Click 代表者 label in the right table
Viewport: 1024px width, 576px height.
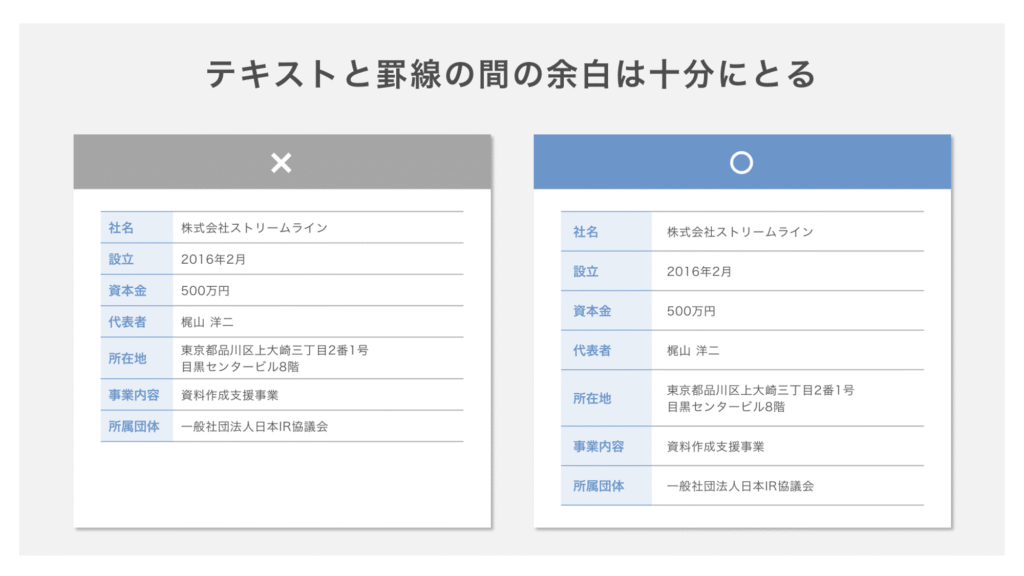[x=592, y=351]
